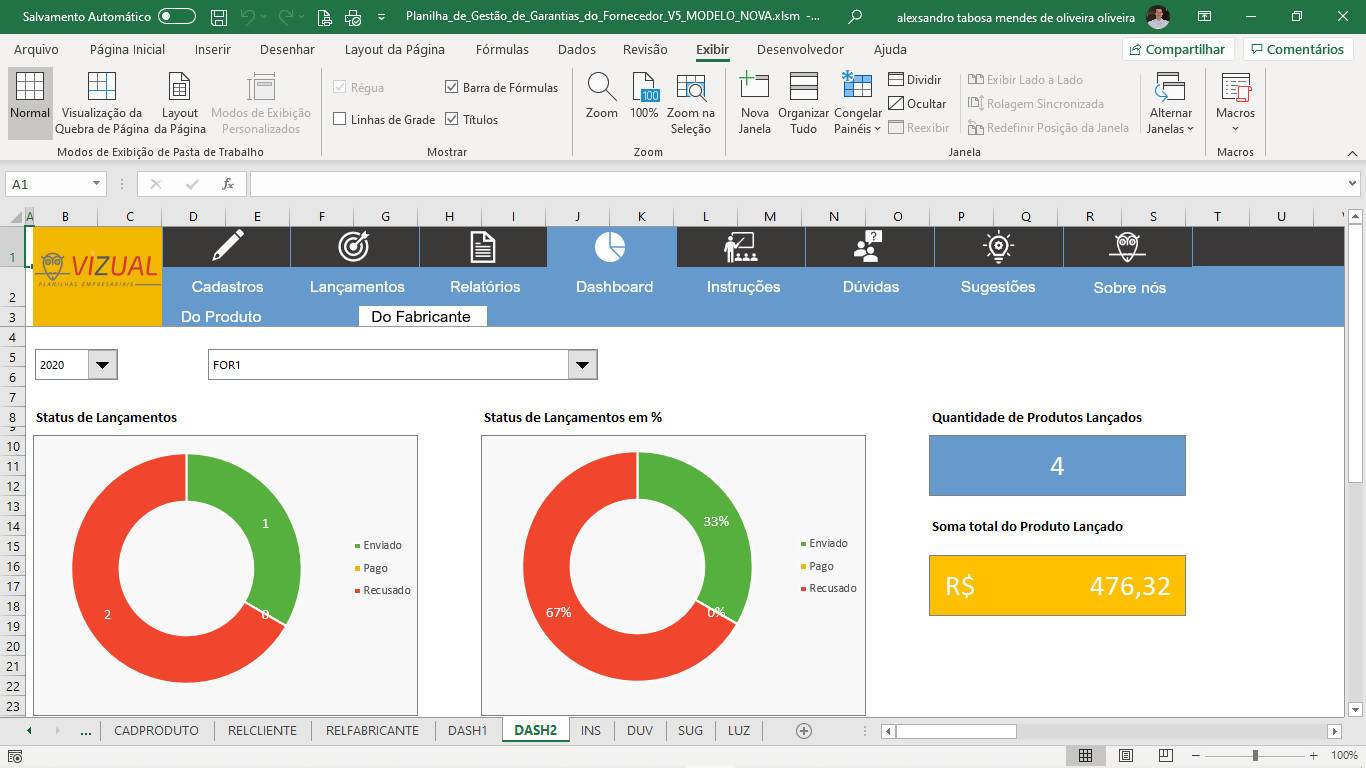This screenshot has height=768, width=1366.
Task: Click the zoom slider in status bar
Action: coord(1255,756)
